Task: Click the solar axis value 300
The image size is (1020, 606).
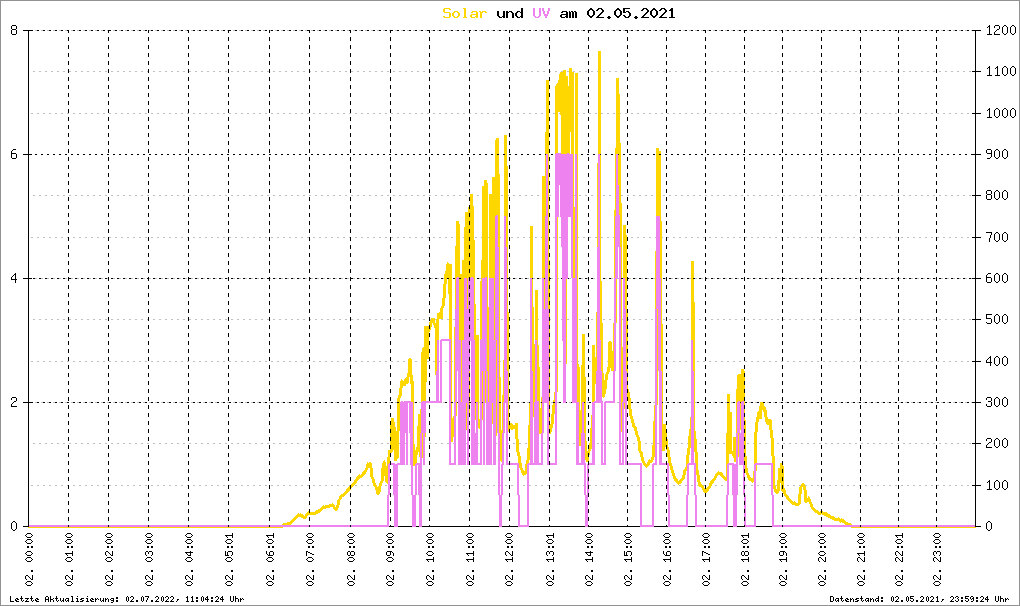Action: click(x=996, y=402)
